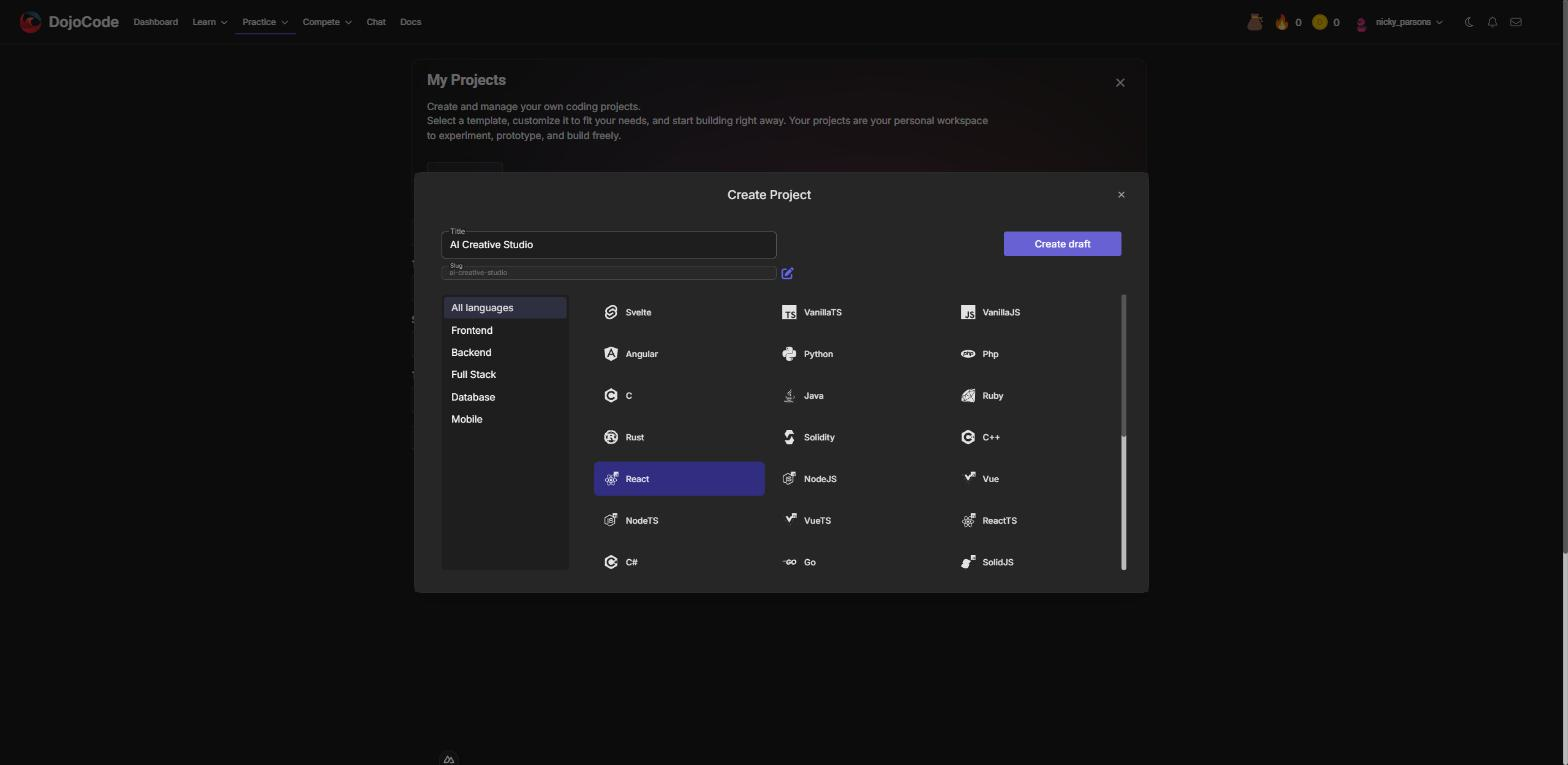This screenshot has width=1568, height=765.
Task: Filter templates by Mobile
Action: pyautogui.click(x=505, y=419)
